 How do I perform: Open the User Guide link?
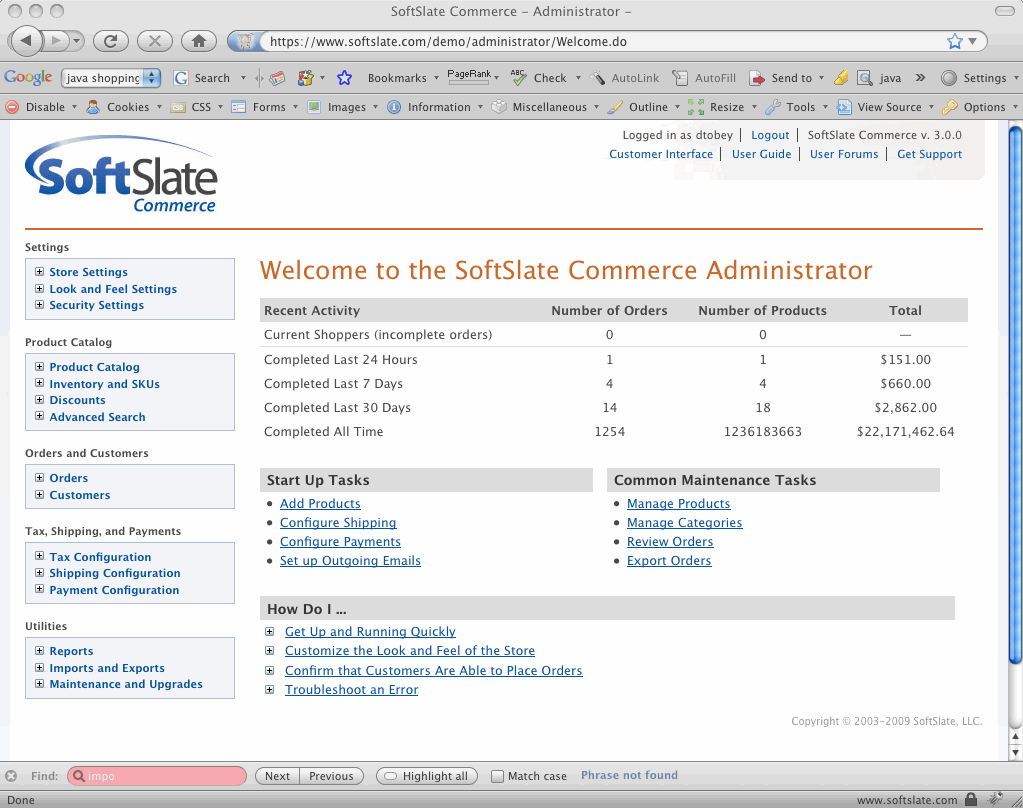tap(761, 154)
